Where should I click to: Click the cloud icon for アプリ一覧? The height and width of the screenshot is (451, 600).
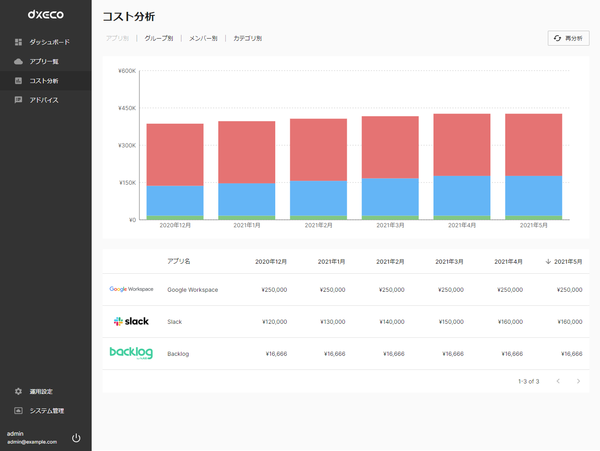18,61
